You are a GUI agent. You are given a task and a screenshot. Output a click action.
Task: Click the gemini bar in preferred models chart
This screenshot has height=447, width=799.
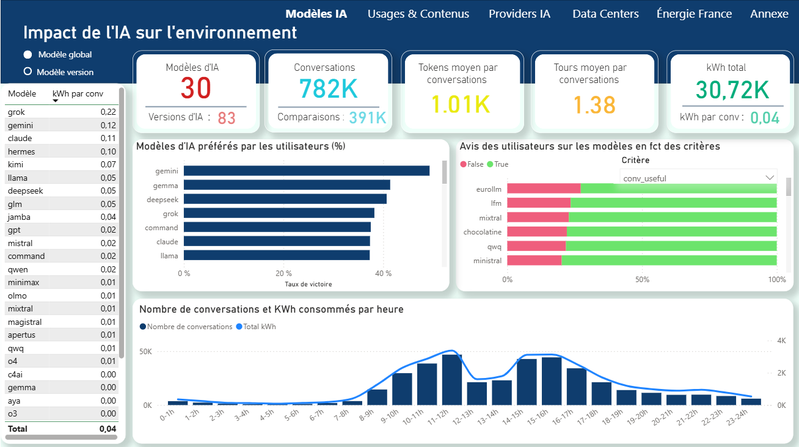pyautogui.click(x=306, y=171)
